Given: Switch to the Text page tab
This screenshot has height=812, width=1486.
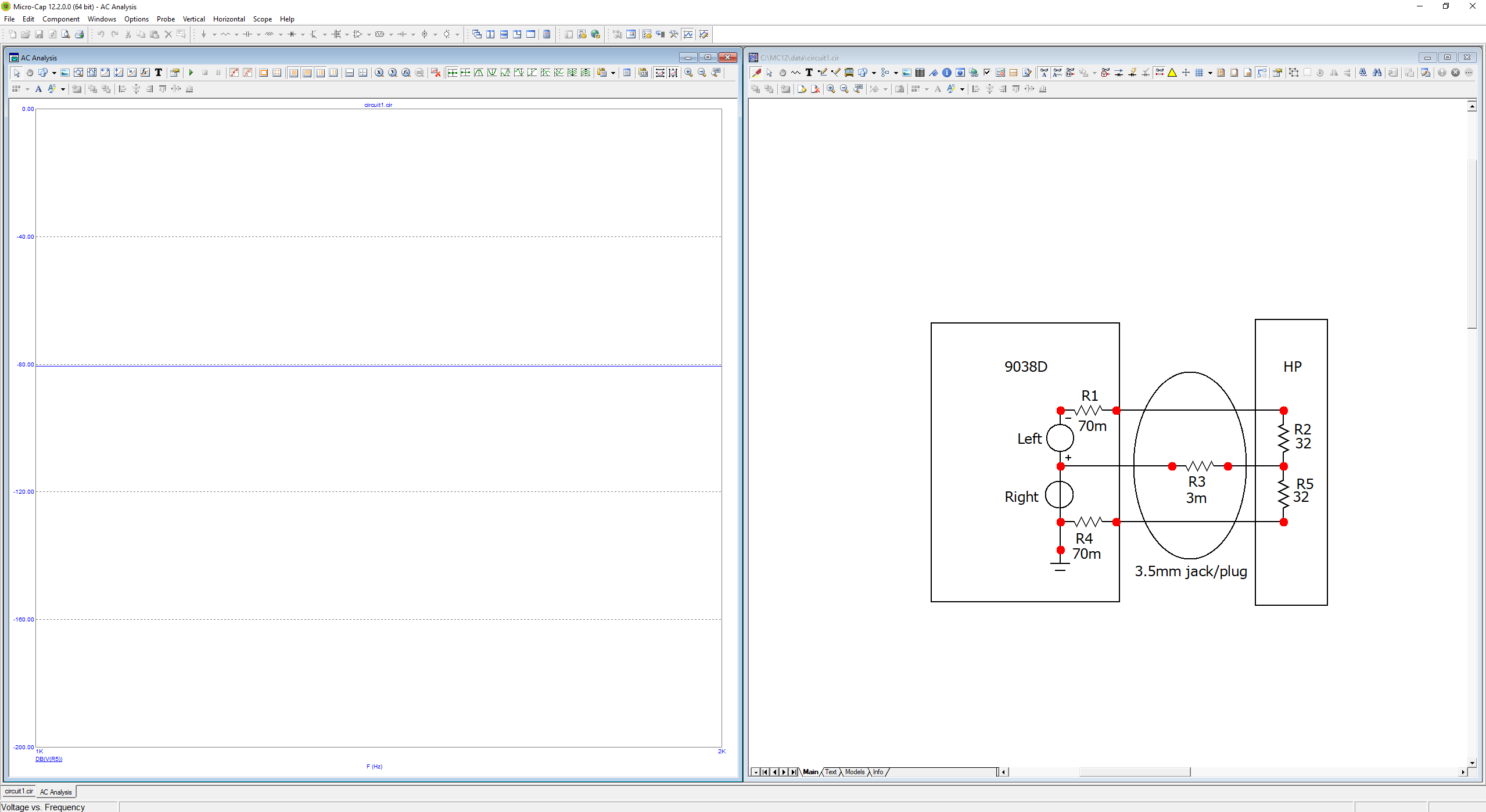Looking at the screenshot, I should tap(831, 772).
